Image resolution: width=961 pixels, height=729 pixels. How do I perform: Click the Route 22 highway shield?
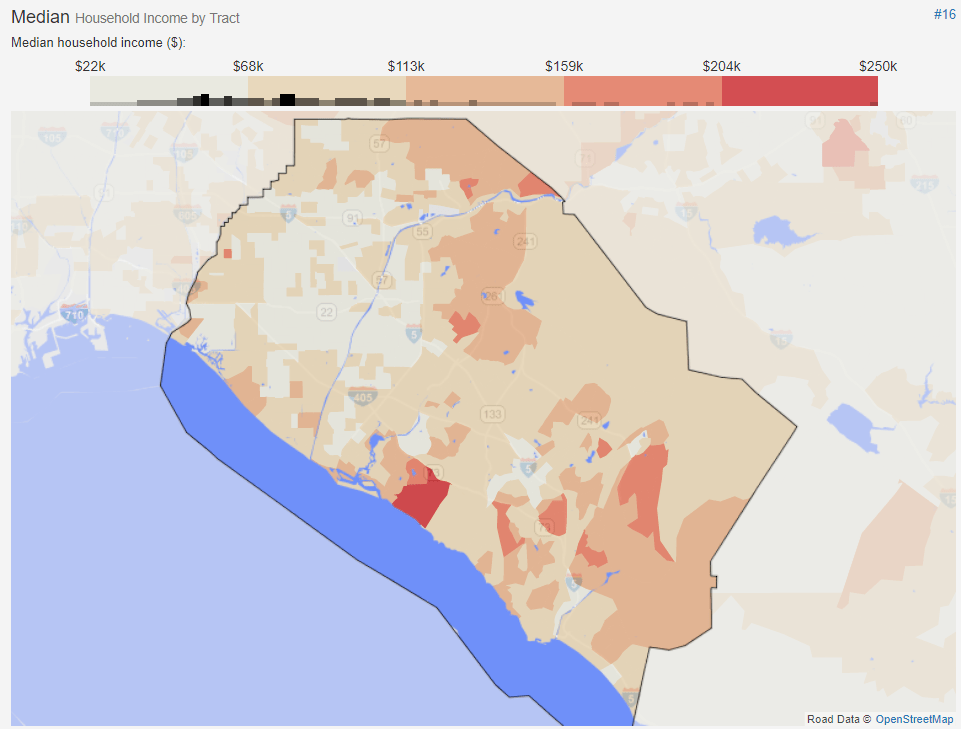point(326,312)
